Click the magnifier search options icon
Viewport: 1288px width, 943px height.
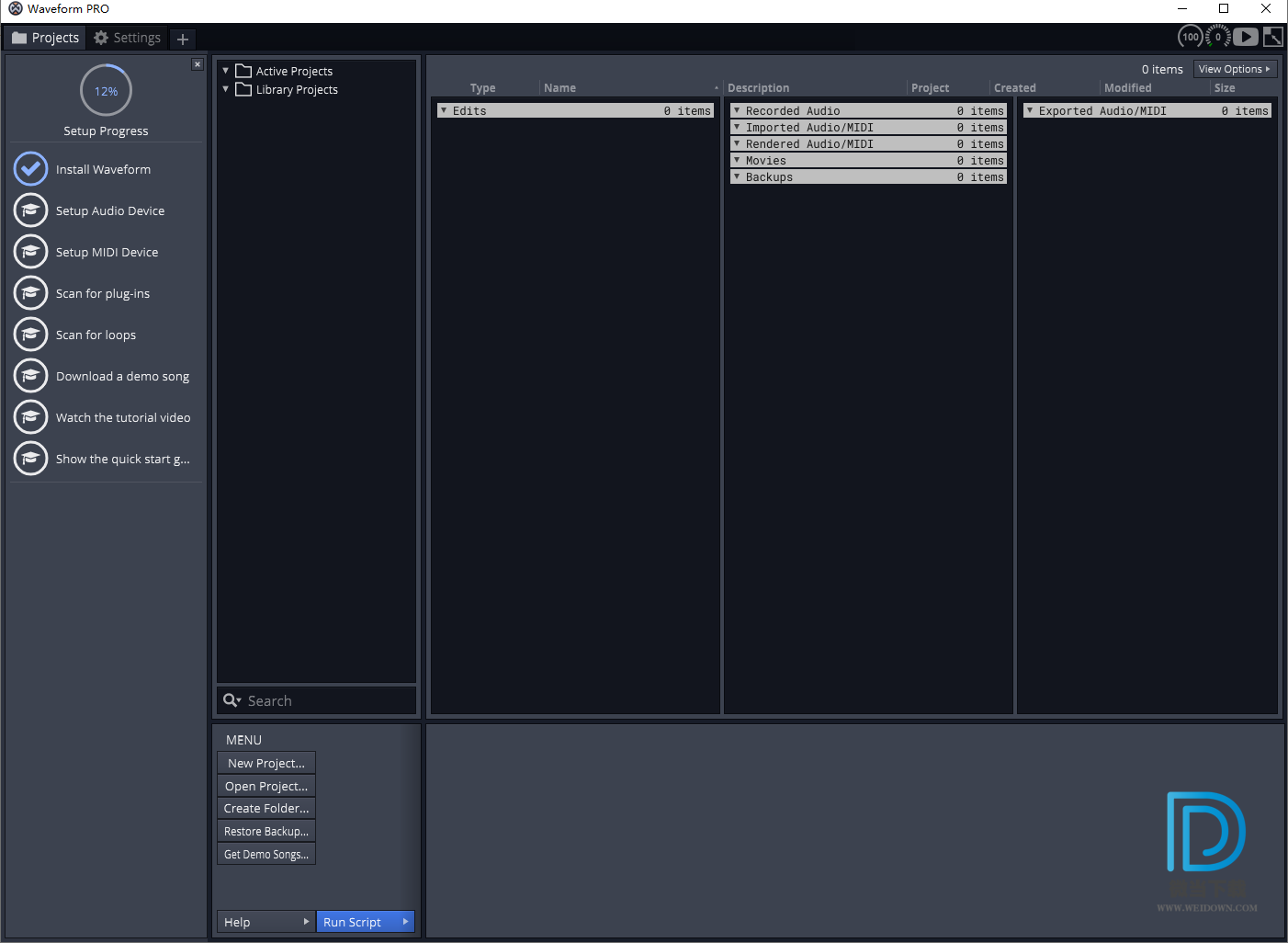click(x=232, y=700)
